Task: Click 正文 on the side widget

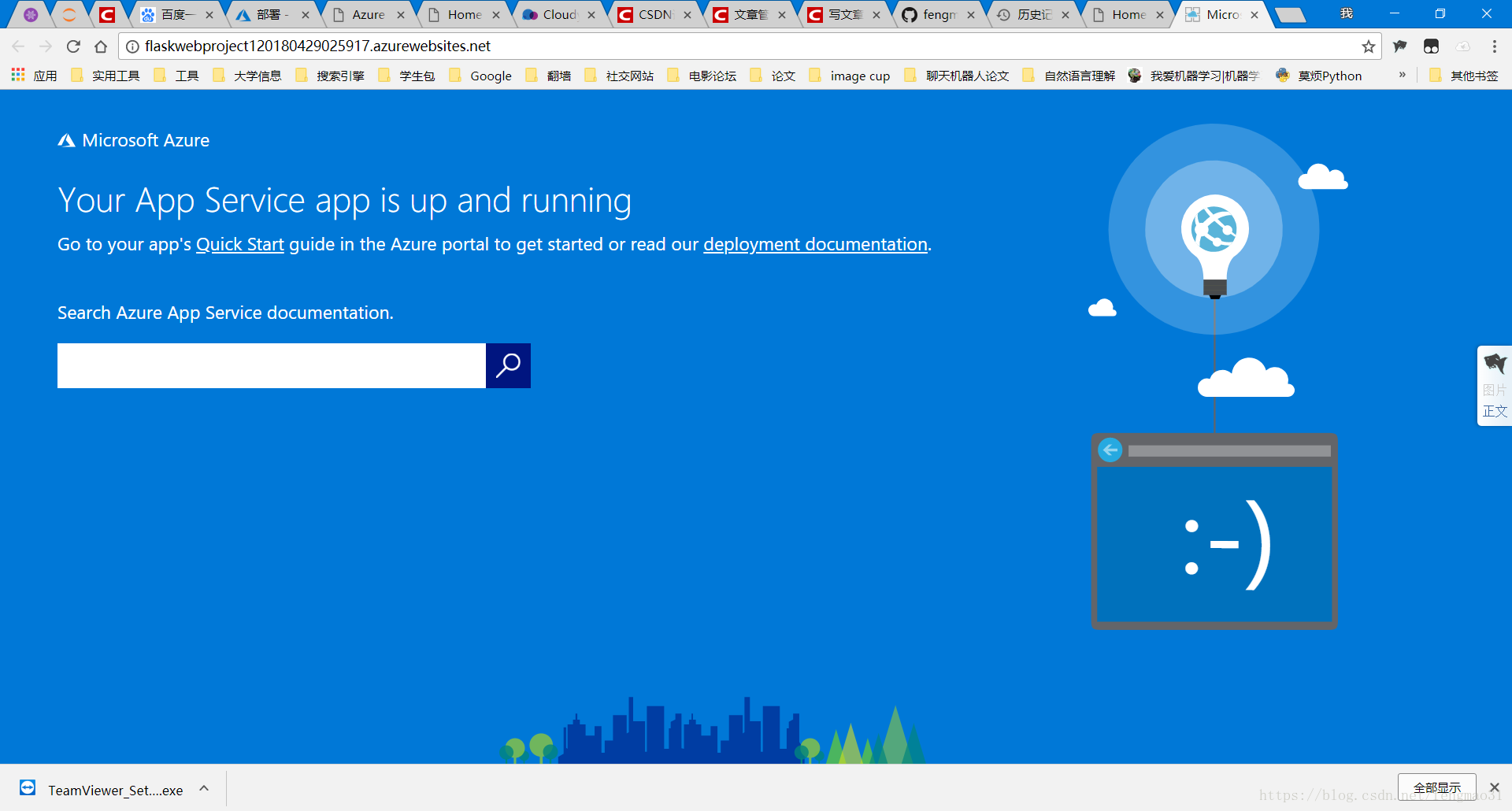Action: tap(1495, 411)
